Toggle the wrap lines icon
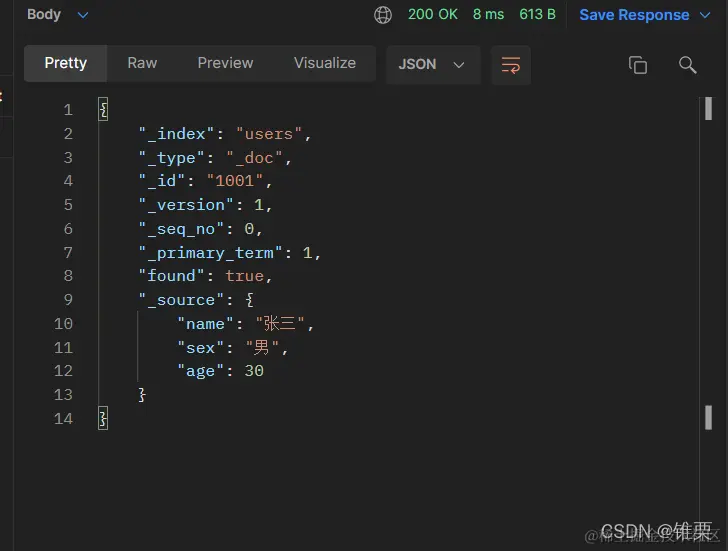The width and height of the screenshot is (728, 551). coord(511,65)
